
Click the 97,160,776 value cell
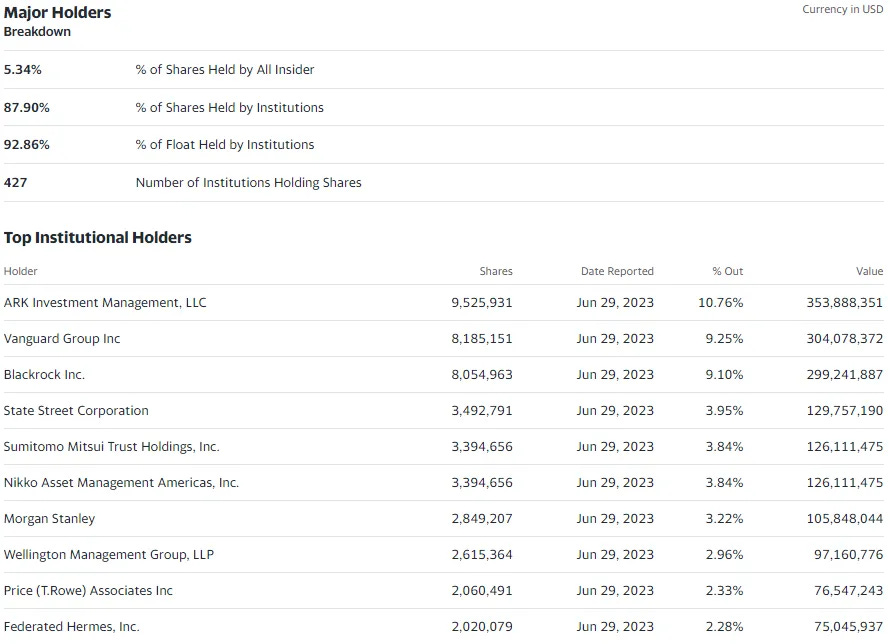pos(849,555)
